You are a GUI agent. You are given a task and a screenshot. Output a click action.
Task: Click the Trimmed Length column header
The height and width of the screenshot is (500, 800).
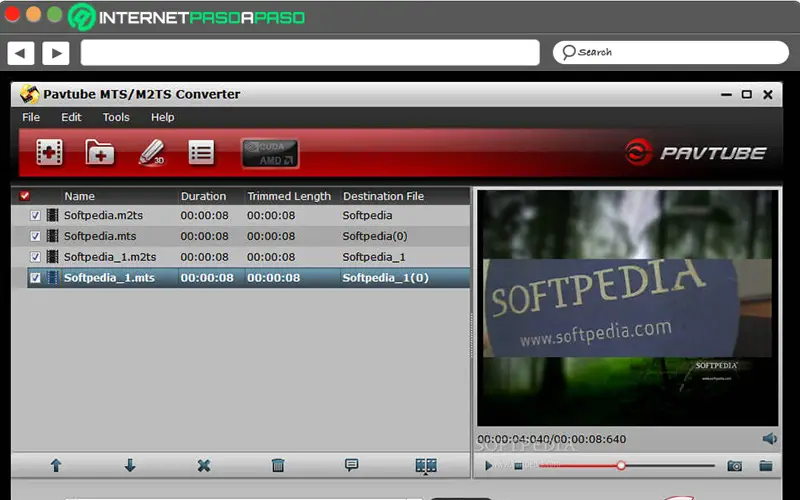(289, 196)
